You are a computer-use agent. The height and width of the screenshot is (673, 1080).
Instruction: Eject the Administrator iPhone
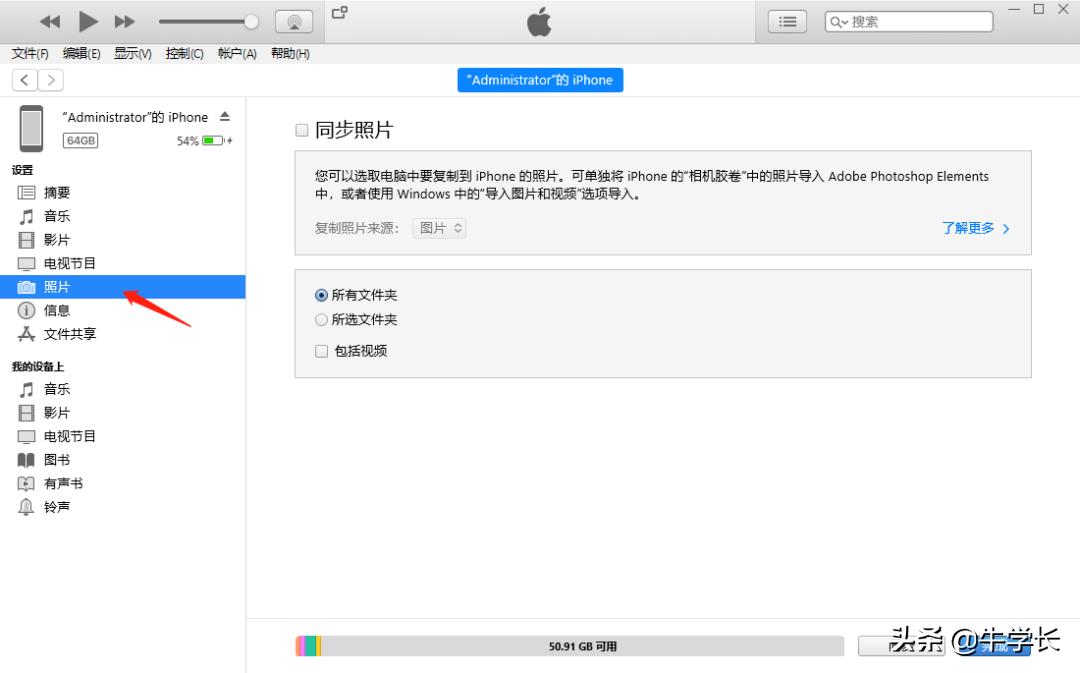pos(227,116)
